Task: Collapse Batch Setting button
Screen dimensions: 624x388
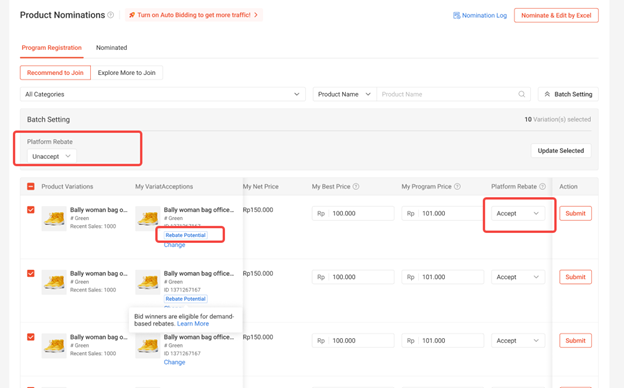Action: click(x=568, y=94)
